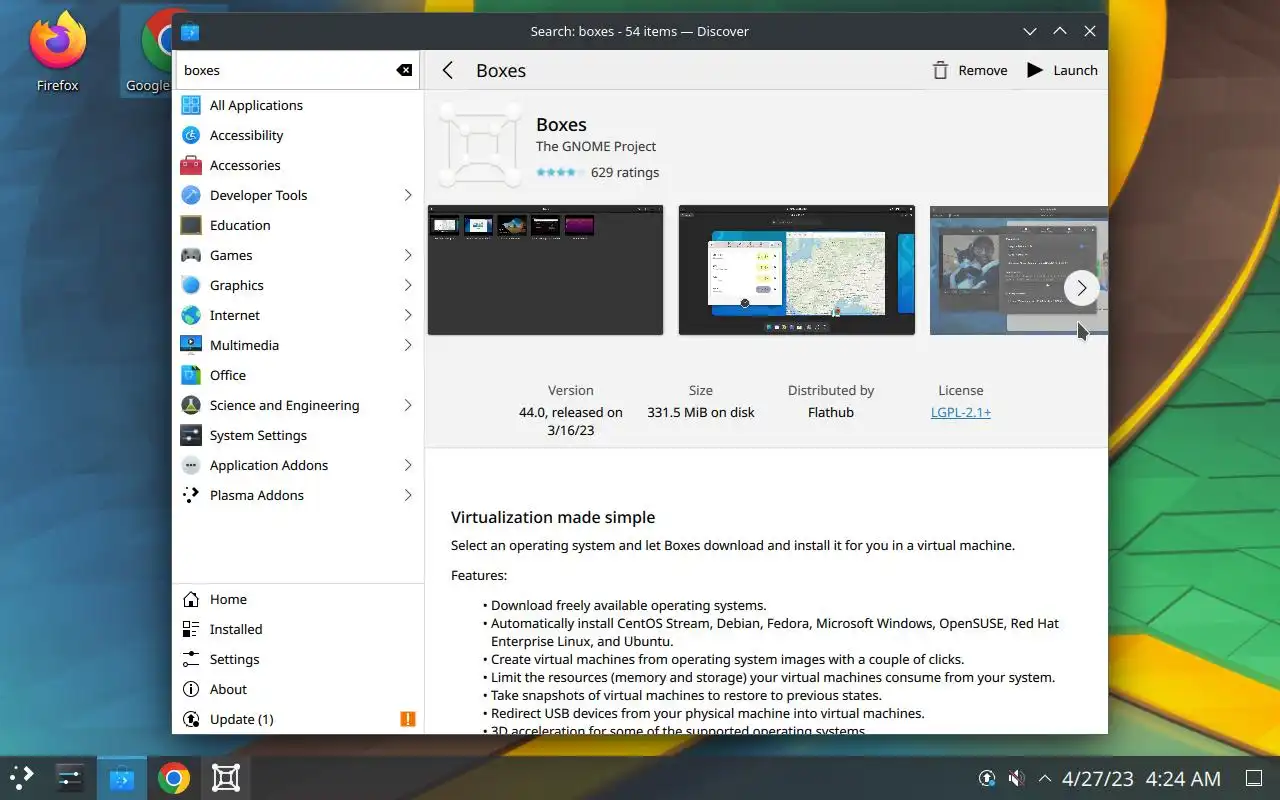Select the Accessories toolbox icon

(x=191, y=165)
